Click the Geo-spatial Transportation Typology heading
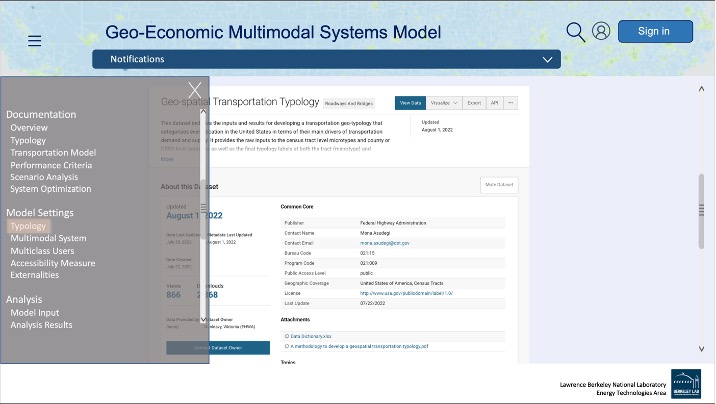Image resolution: width=716 pixels, height=404 pixels. 240,102
